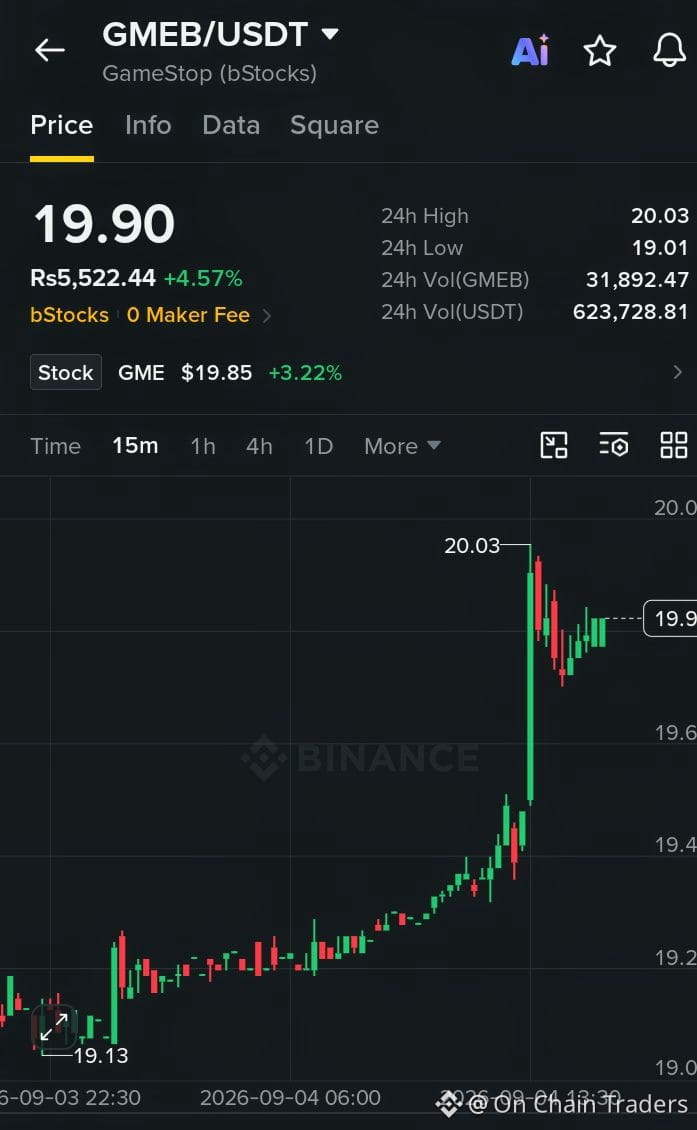The width and height of the screenshot is (697, 1130).
Task: Expand the GME stock row chevron
Action: 677,372
